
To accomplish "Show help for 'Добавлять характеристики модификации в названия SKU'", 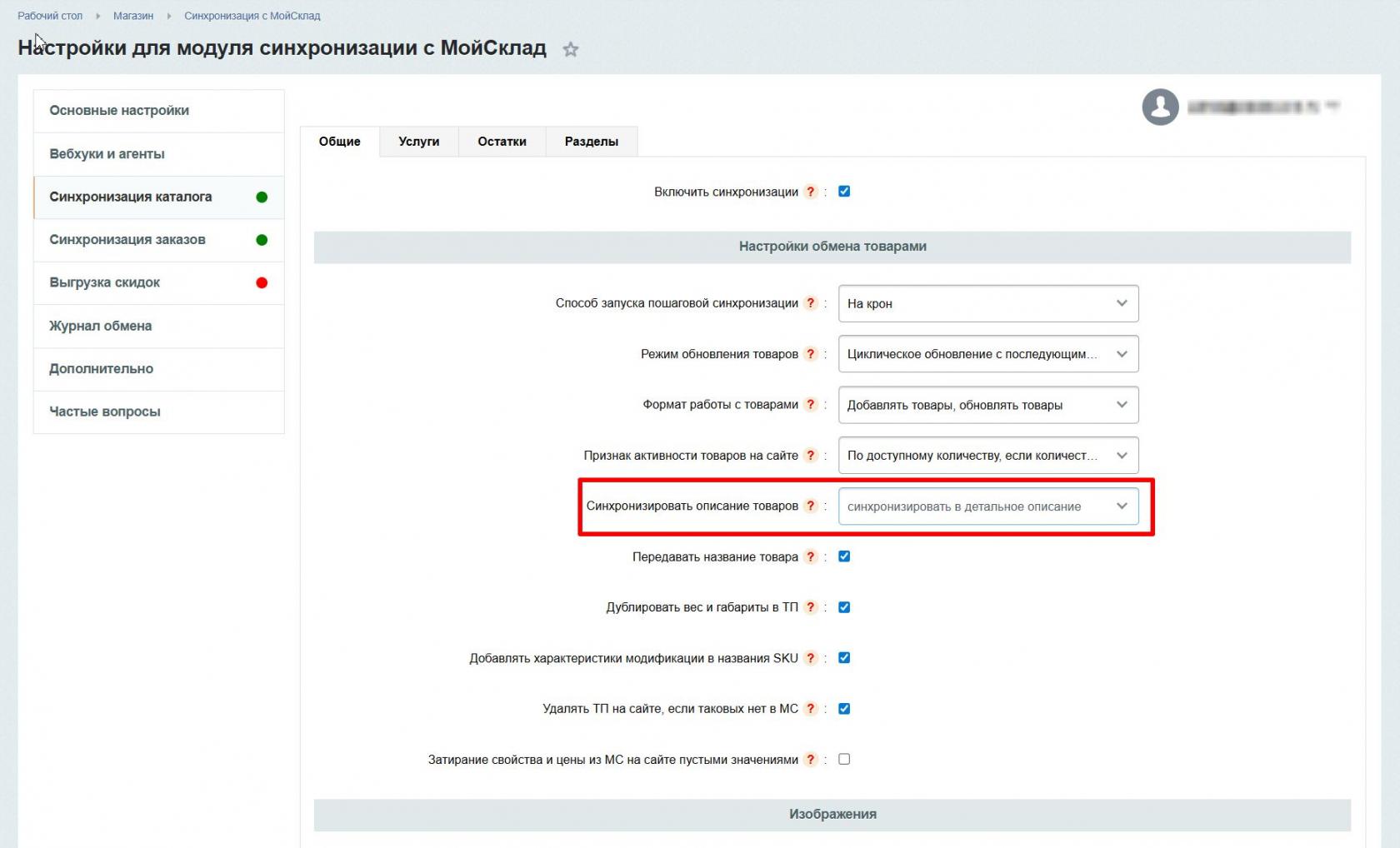I will (x=810, y=658).
